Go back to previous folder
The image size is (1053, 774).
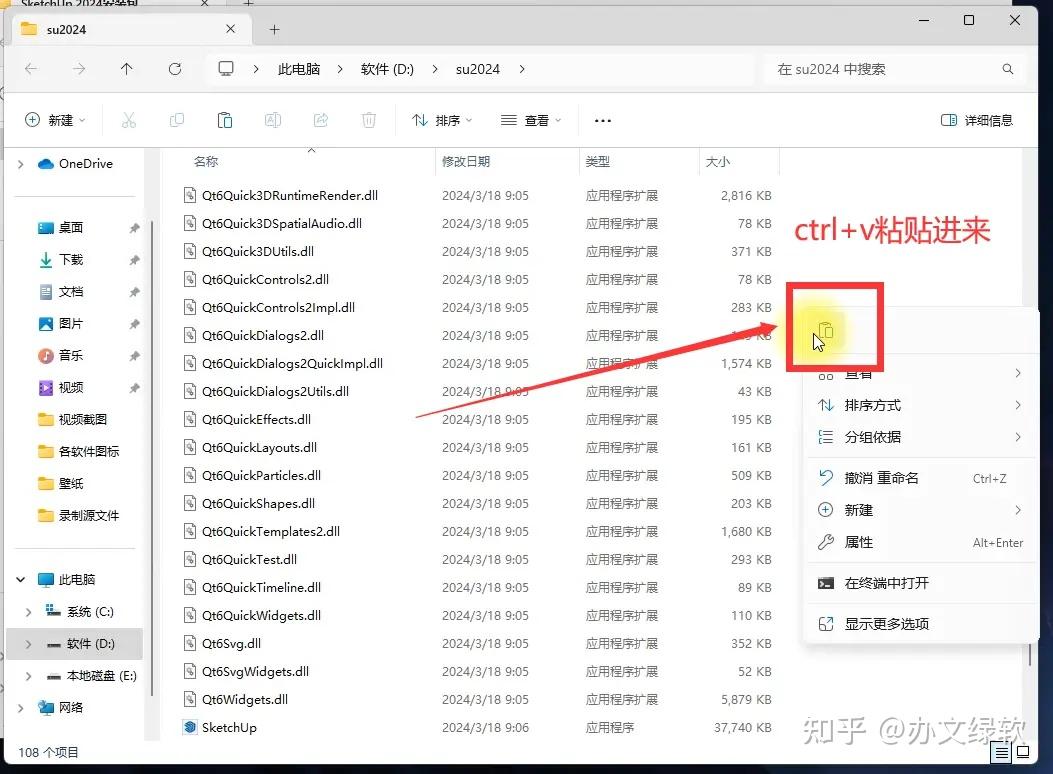click(x=31, y=68)
